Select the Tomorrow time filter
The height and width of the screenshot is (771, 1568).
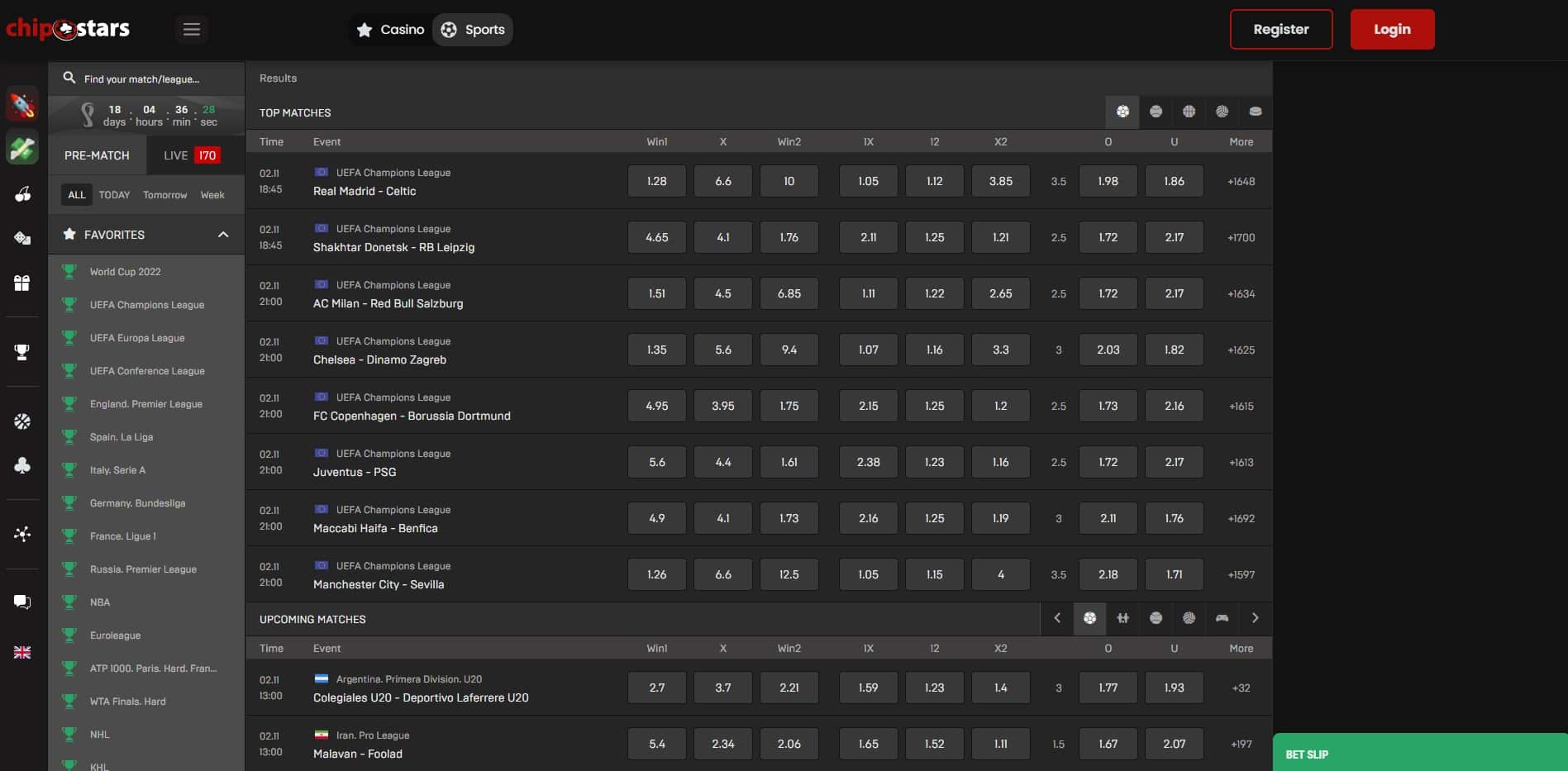click(x=164, y=195)
